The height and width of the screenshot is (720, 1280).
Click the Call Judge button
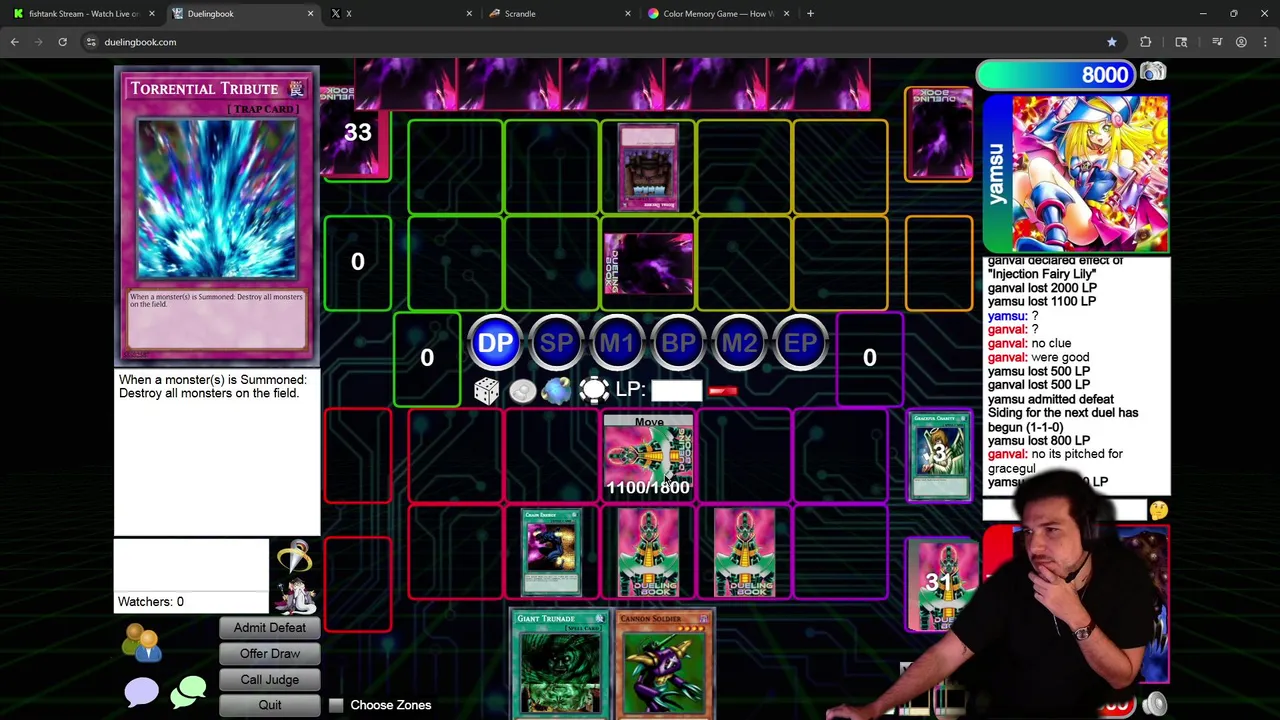pyautogui.click(x=269, y=680)
